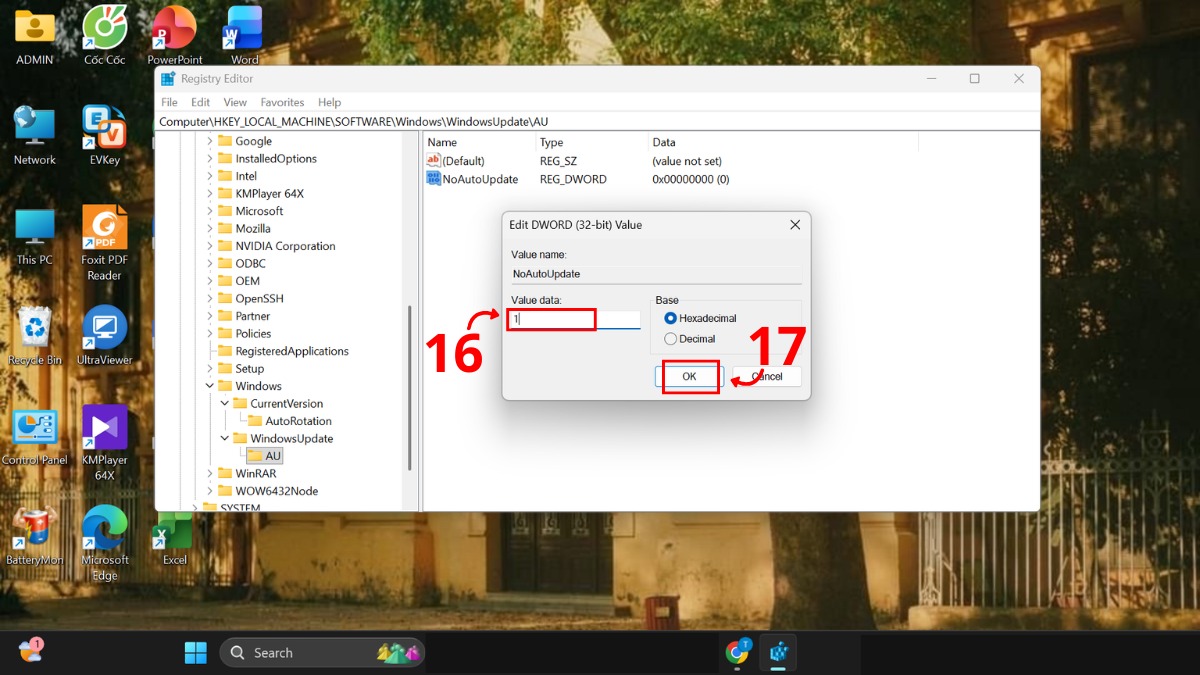
Task: Open the Favorites menu
Action: tap(282, 102)
